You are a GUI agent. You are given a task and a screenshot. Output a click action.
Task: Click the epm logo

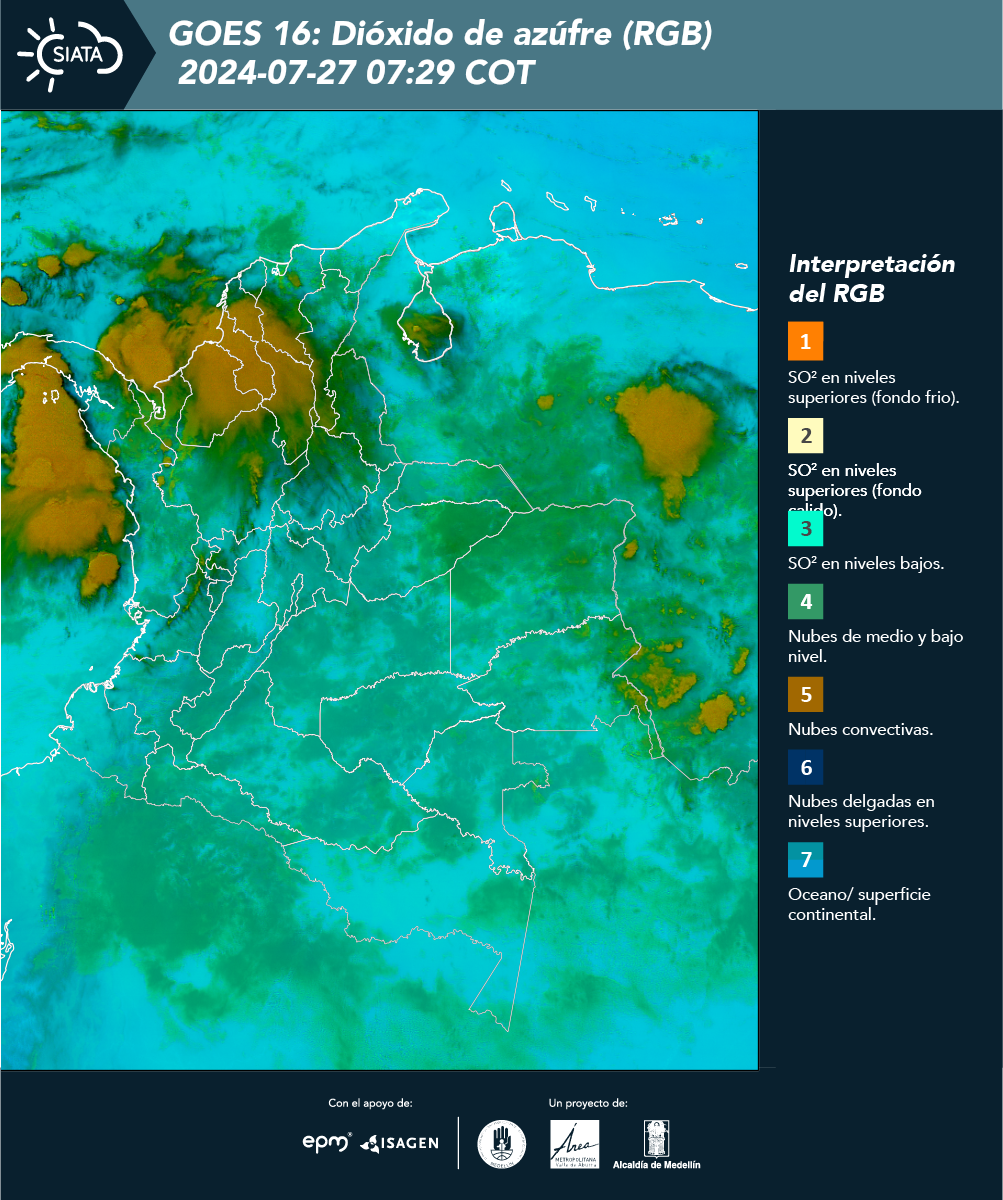326,1142
